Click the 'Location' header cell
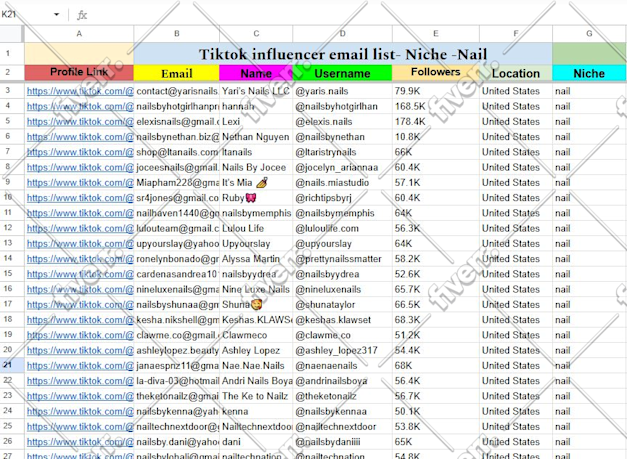 pyautogui.click(x=516, y=73)
